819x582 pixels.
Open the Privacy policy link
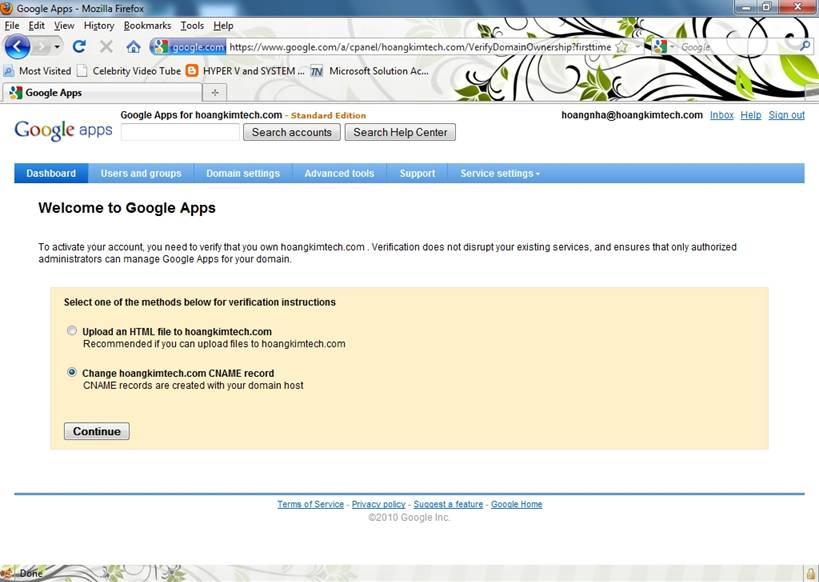[379, 504]
